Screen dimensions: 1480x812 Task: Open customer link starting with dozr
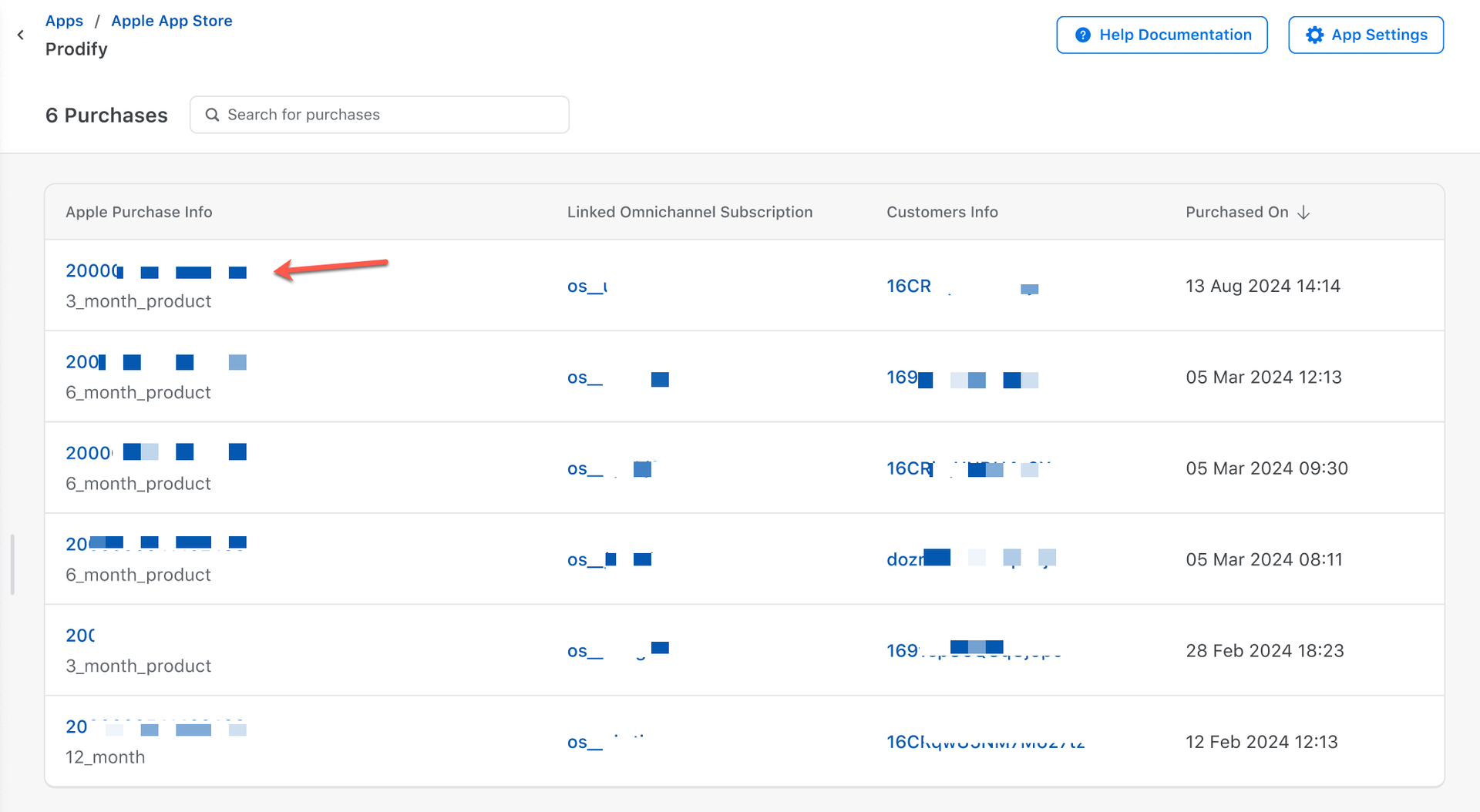tap(906, 560)
